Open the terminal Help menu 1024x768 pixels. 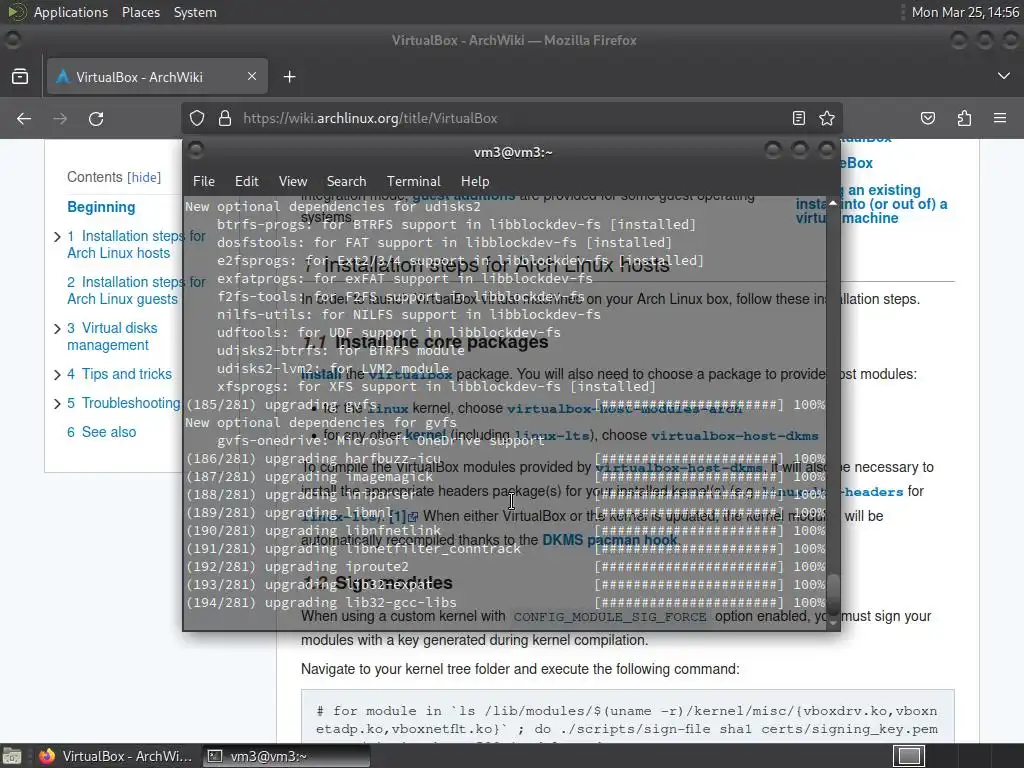pos(475,181)
